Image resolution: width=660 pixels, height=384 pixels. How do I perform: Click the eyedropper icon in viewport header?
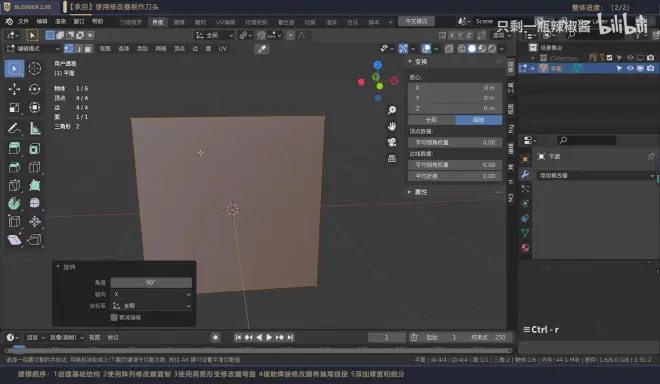pyautogui.click(x=262, y=49)
